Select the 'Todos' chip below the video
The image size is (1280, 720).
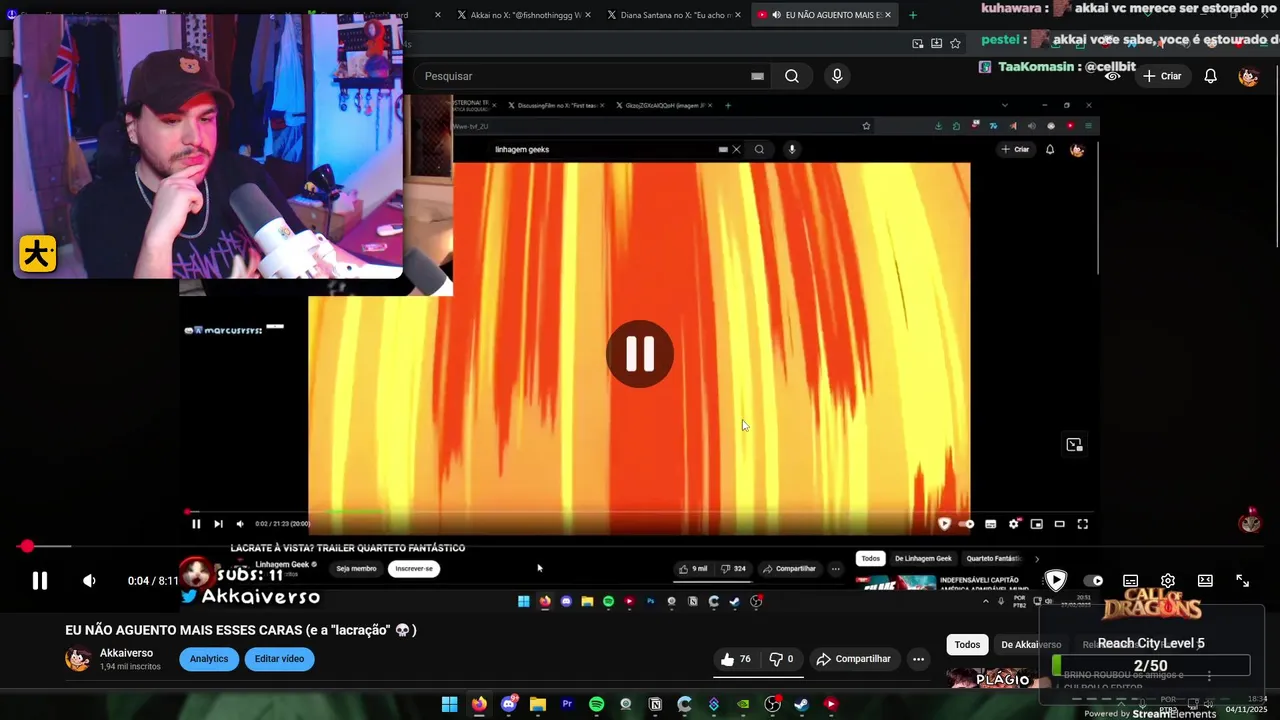pos(967,645)
